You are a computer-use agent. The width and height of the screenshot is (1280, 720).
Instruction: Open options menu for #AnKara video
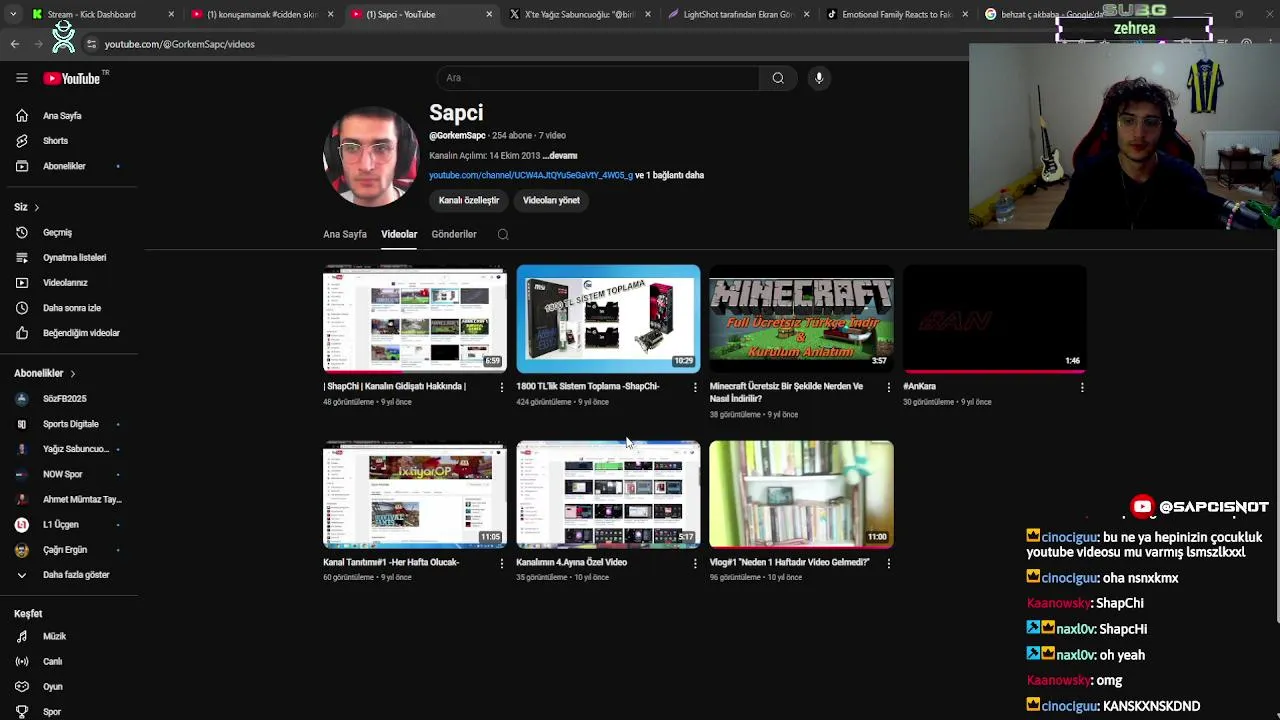point(1081,387)
